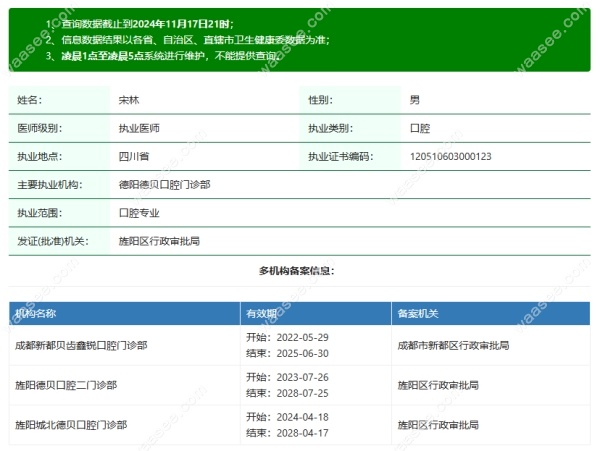Image resolution: width=600 pixels, height=451 pixels.
Task: Click 旌阳区行政审批局 in the 发证(批准)机关 row
Action: point(159,241)
